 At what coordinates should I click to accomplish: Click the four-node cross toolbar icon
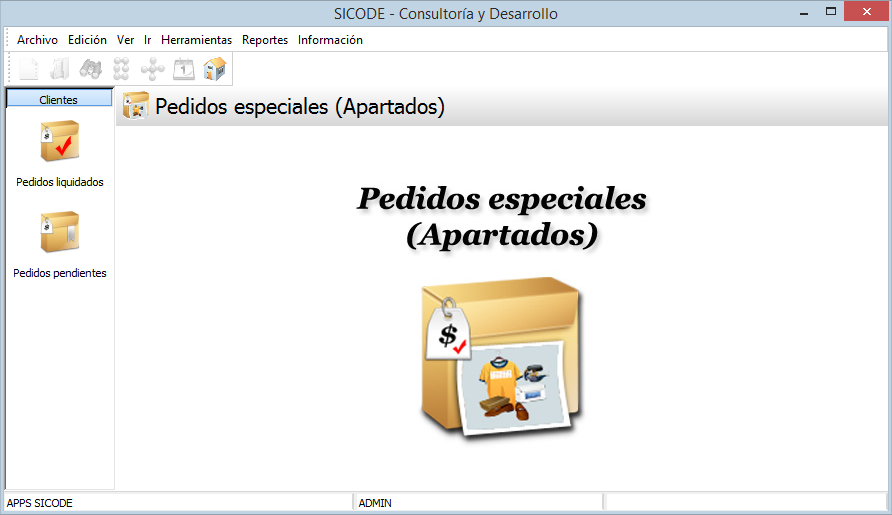pyautogui.click(x=153, y=69)
